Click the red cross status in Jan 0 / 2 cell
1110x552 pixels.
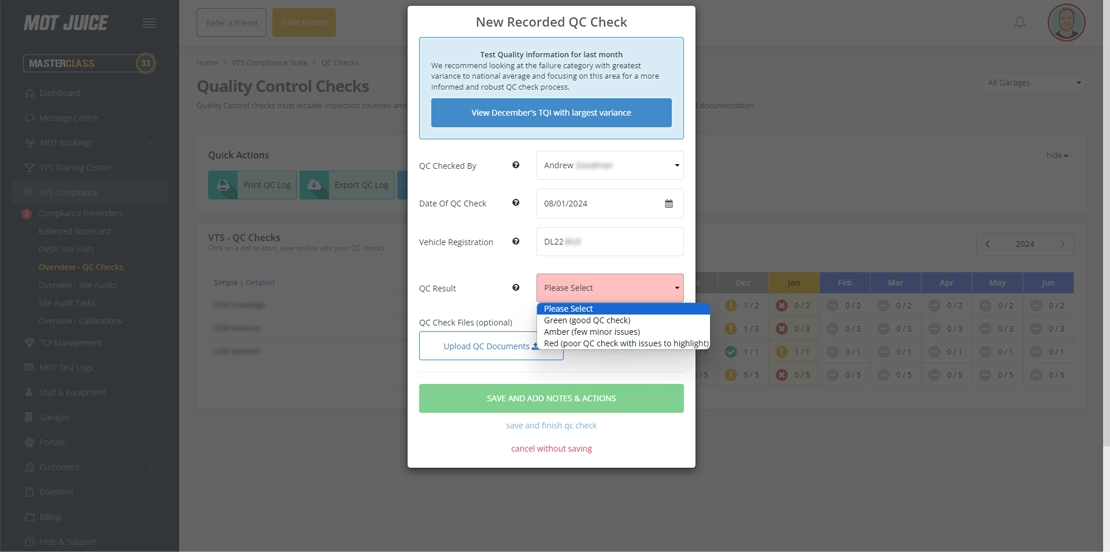(x=782, y=306)
